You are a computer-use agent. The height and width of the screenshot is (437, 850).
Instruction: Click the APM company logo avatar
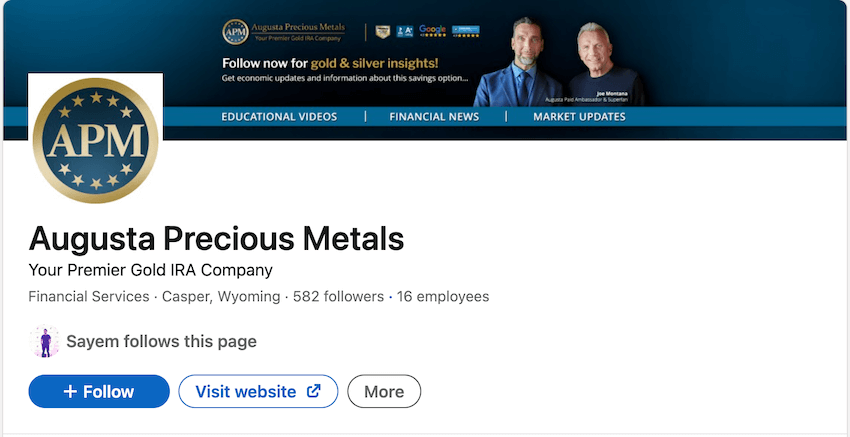(96, 140)
